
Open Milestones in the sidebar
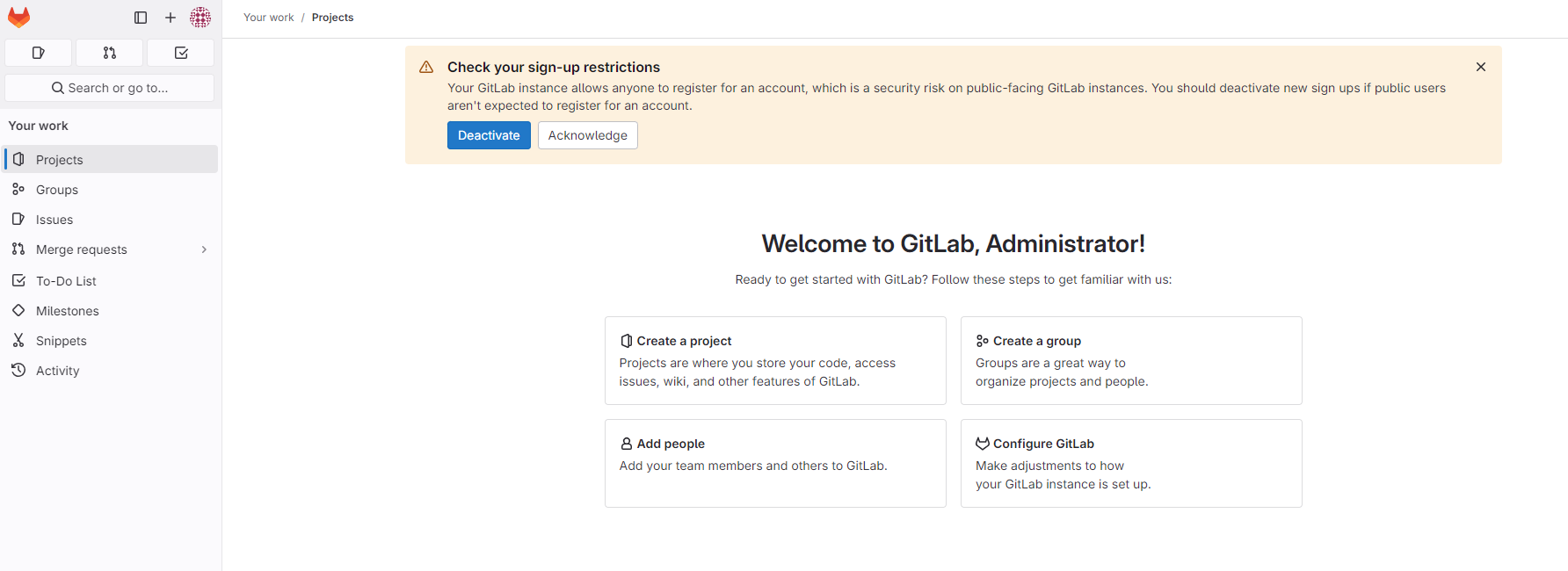(111, 311)
